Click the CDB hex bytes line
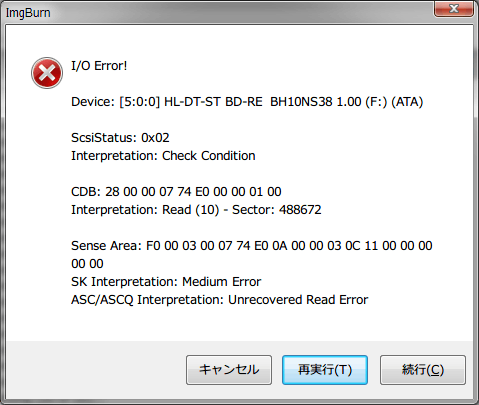 pos(176,192)
